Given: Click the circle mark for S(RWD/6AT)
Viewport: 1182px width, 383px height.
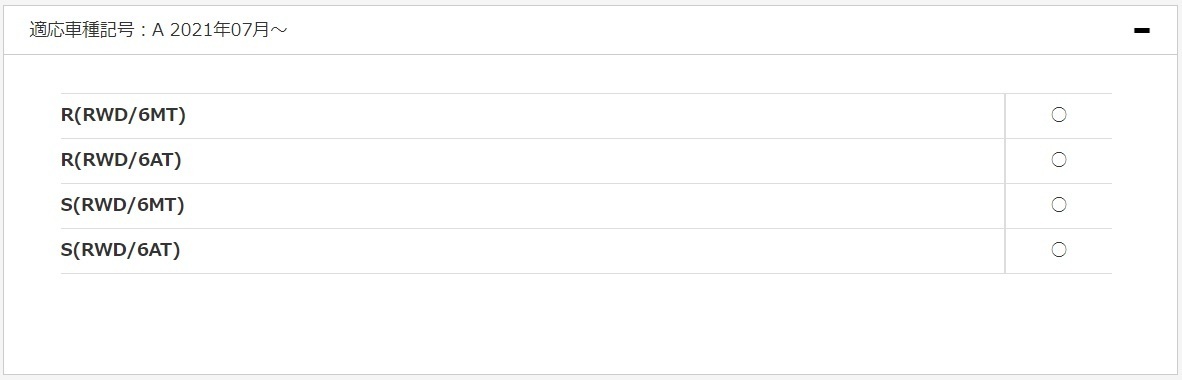Looking at the screenshot, I should tap(1058, 250).
